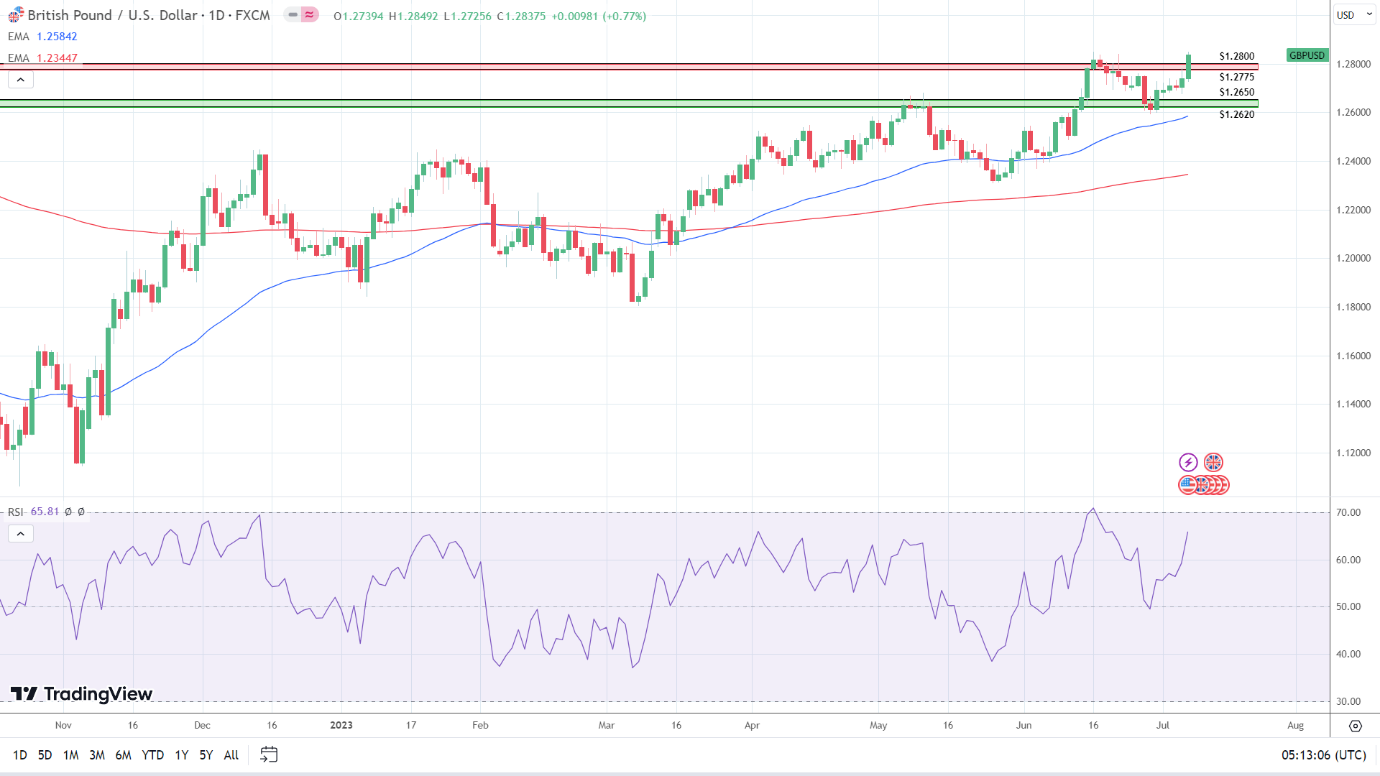Click the closing price C1.28375 value
This screenshot has width=1380, height=776.
(523, 16)
